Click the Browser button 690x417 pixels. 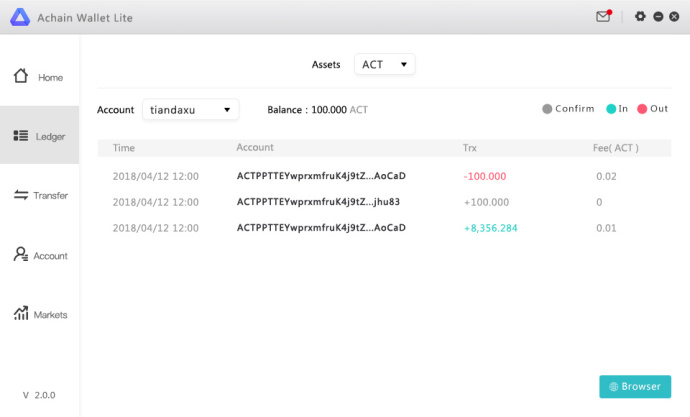635,387
